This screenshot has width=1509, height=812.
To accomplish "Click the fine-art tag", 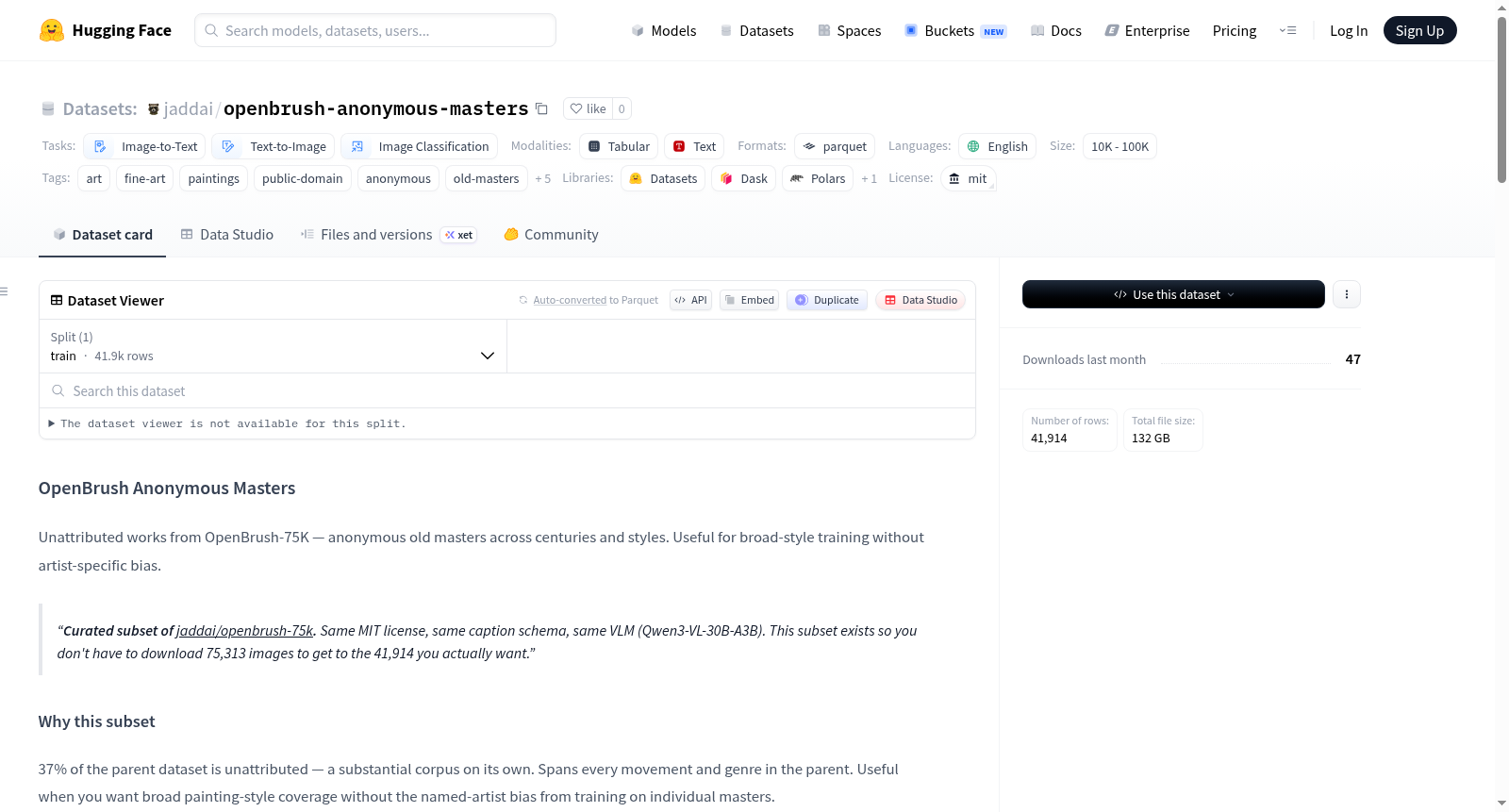I will 144,178.
